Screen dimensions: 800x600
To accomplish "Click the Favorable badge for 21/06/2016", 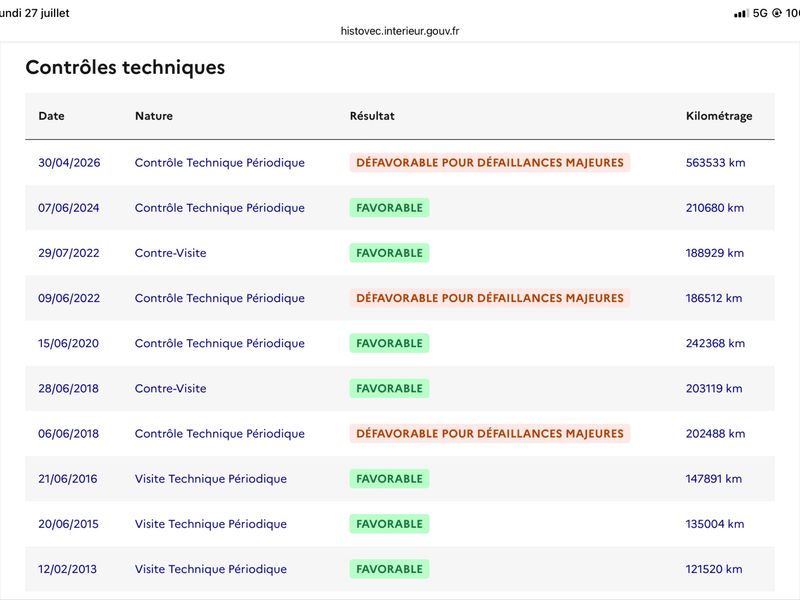I will [x=389, y=479].
